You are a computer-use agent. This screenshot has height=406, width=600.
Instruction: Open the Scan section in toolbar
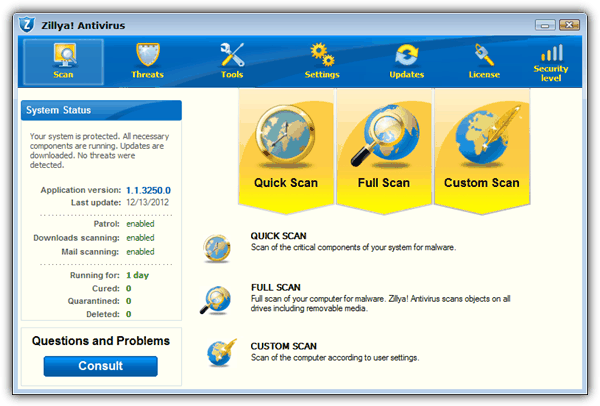tap(63, 62)
